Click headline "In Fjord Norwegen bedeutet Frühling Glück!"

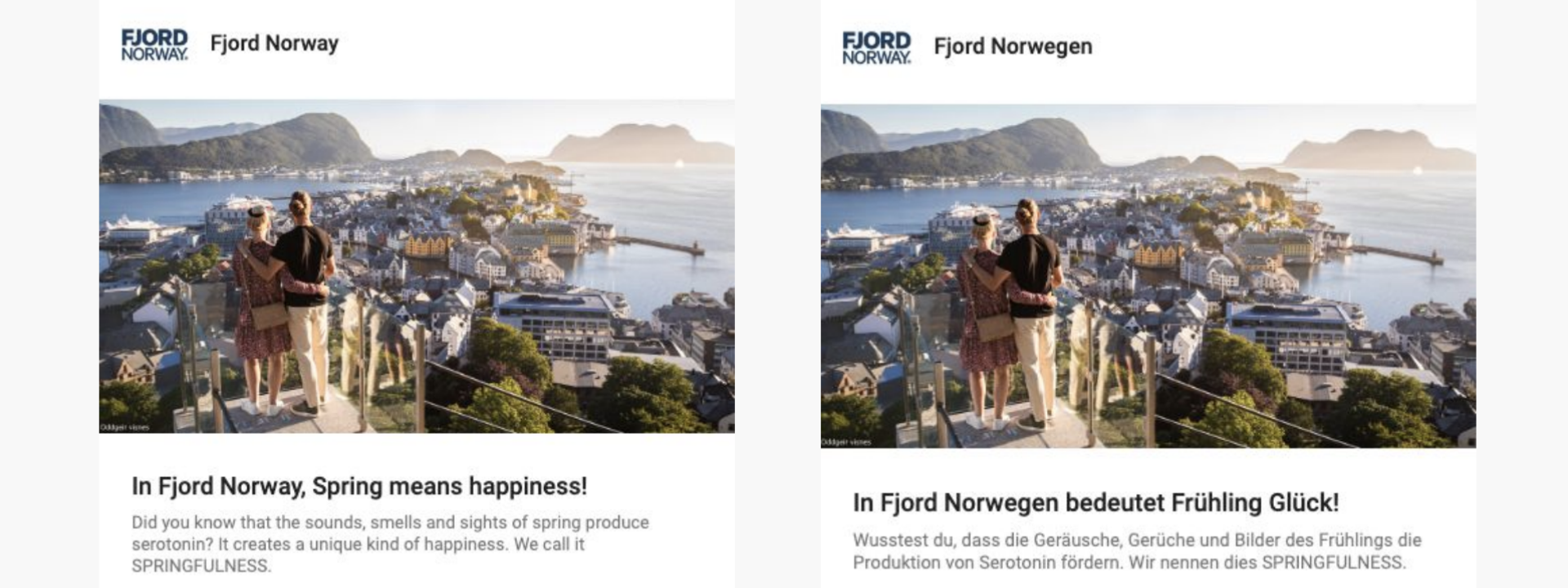[1096, 502]
